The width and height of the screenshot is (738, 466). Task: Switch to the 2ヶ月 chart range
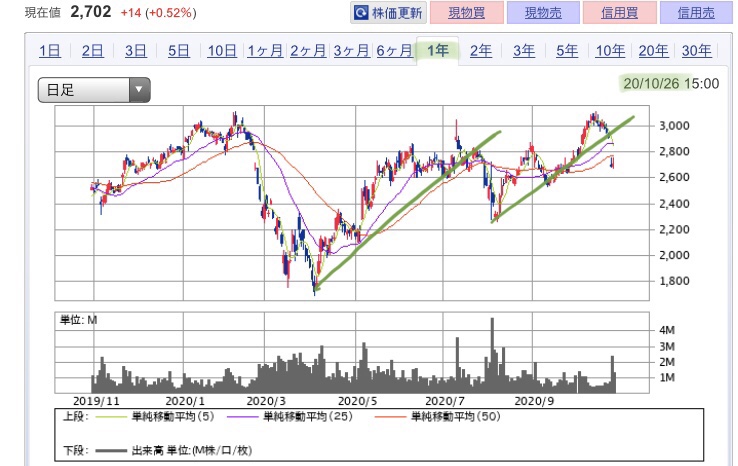point(308,50)
